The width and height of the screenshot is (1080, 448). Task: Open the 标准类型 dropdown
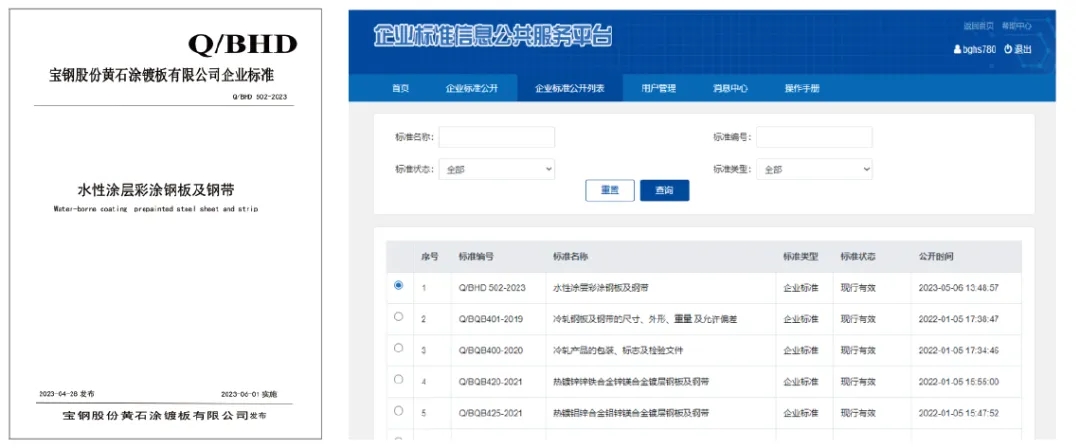point(814,170)
